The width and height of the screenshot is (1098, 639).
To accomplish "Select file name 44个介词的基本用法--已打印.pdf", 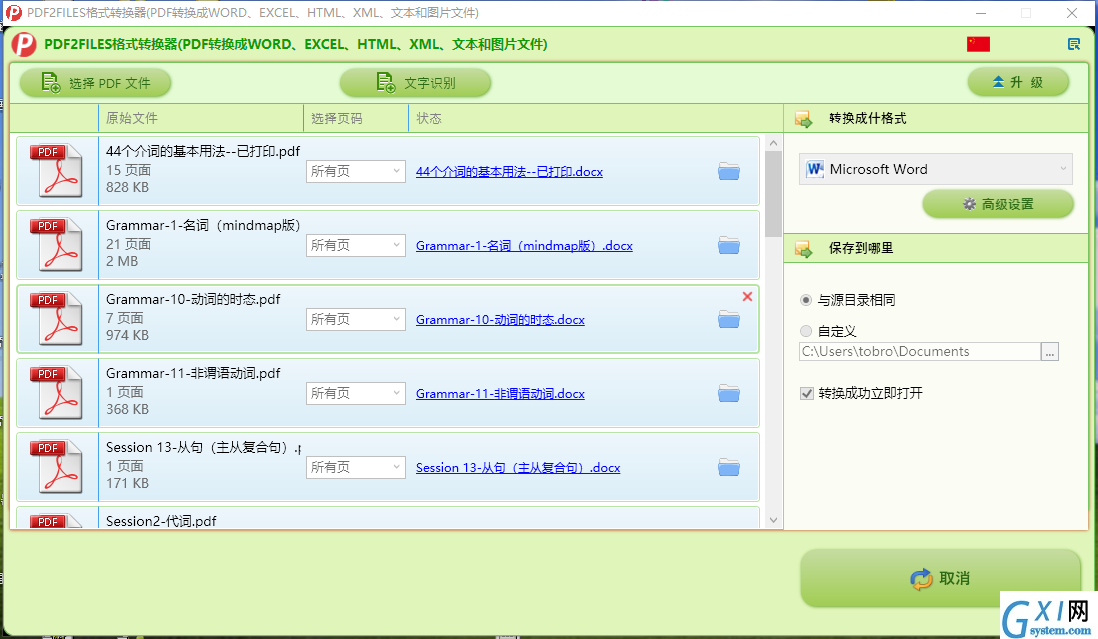I will pos(203,151).
